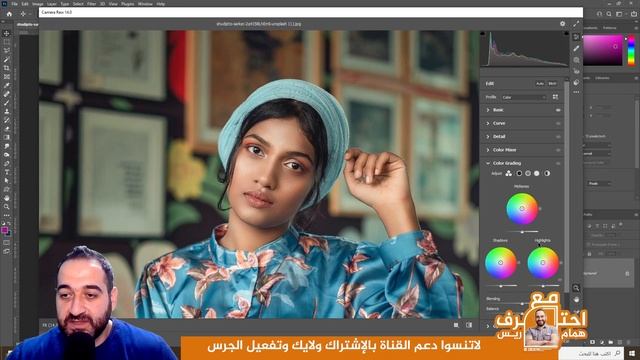Toggle Basic panel visibility eye
This screenshot has width=640, height=360.
[558, 110]
